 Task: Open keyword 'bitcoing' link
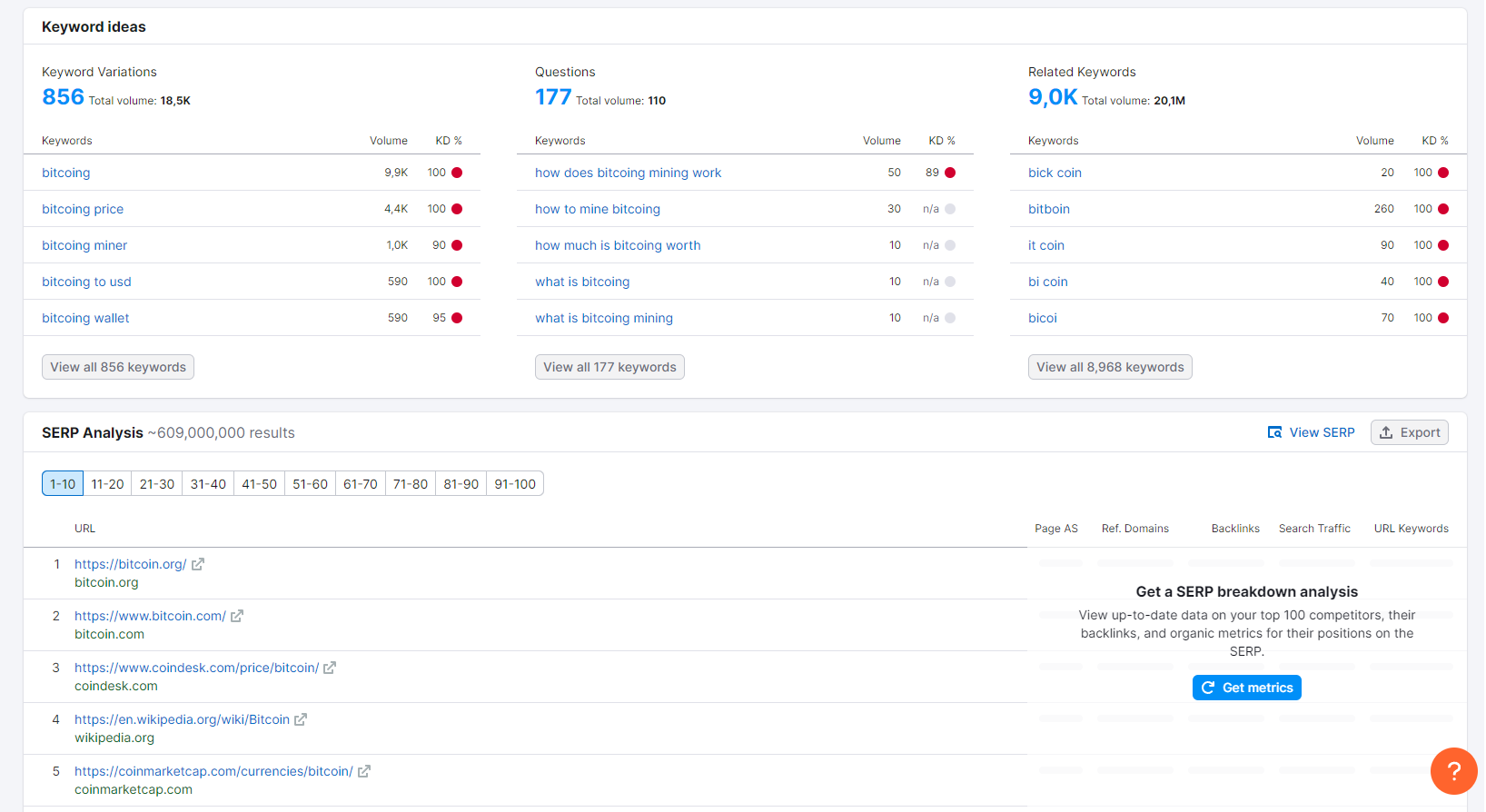(66, 173)
